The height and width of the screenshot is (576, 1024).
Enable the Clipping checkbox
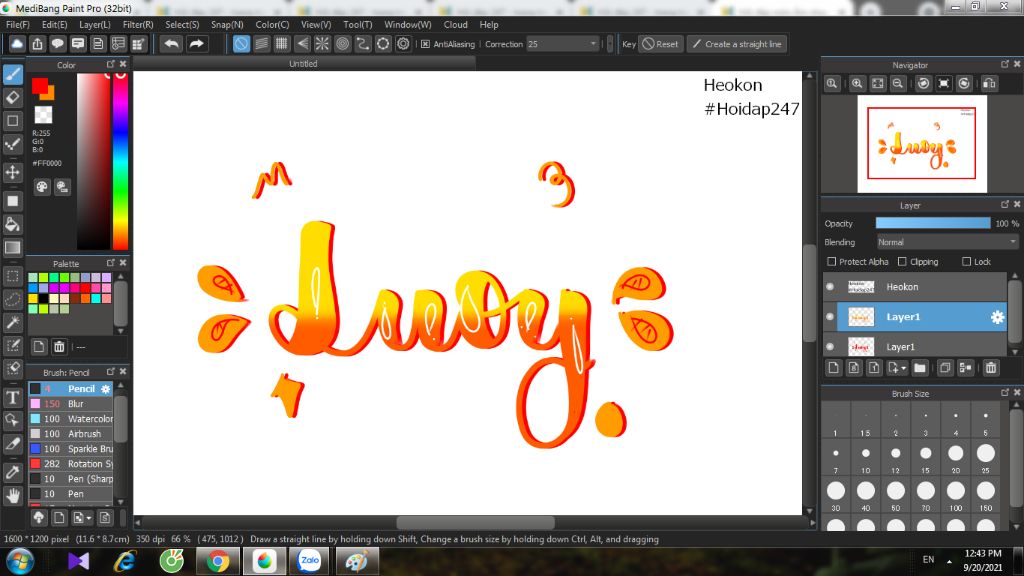(x=902, y=261)
